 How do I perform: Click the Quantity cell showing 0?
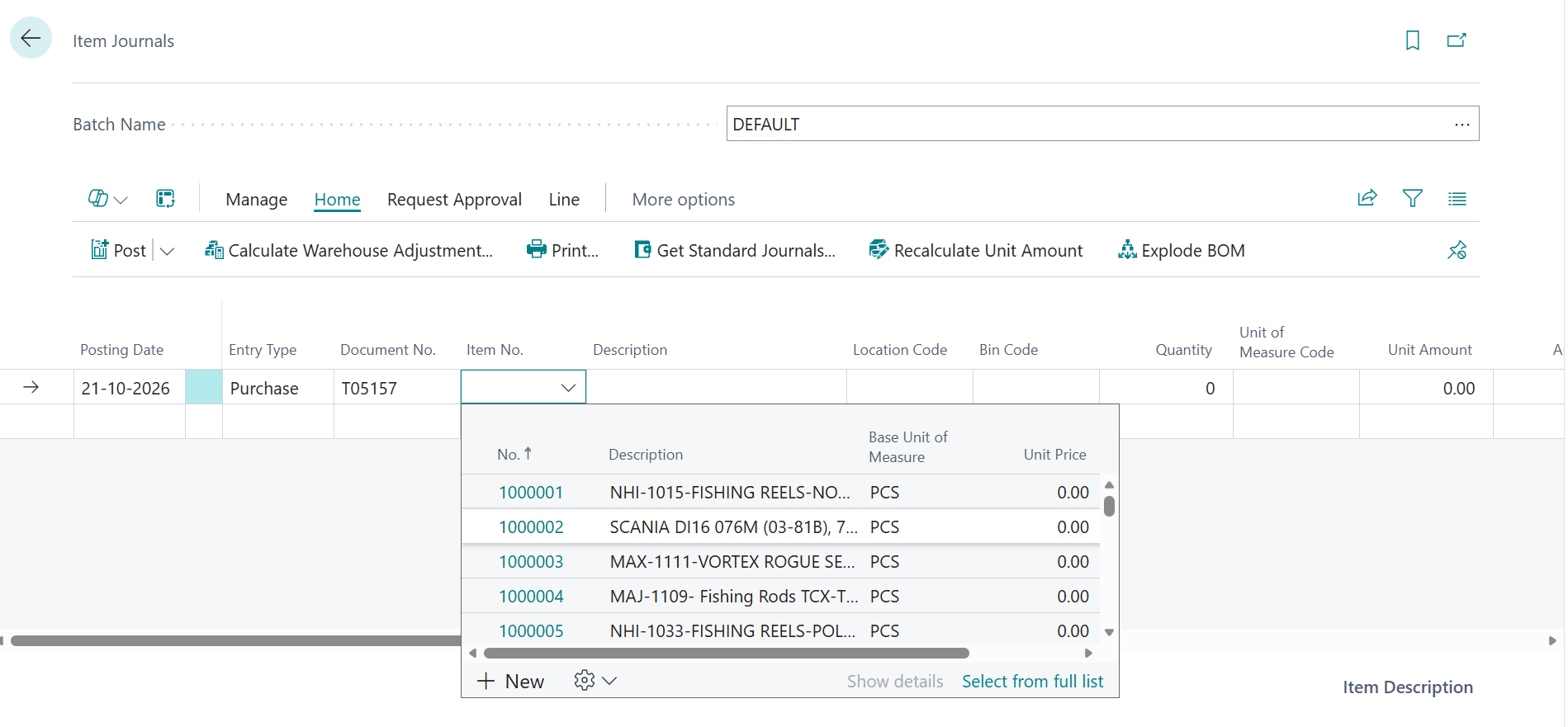1166,388
